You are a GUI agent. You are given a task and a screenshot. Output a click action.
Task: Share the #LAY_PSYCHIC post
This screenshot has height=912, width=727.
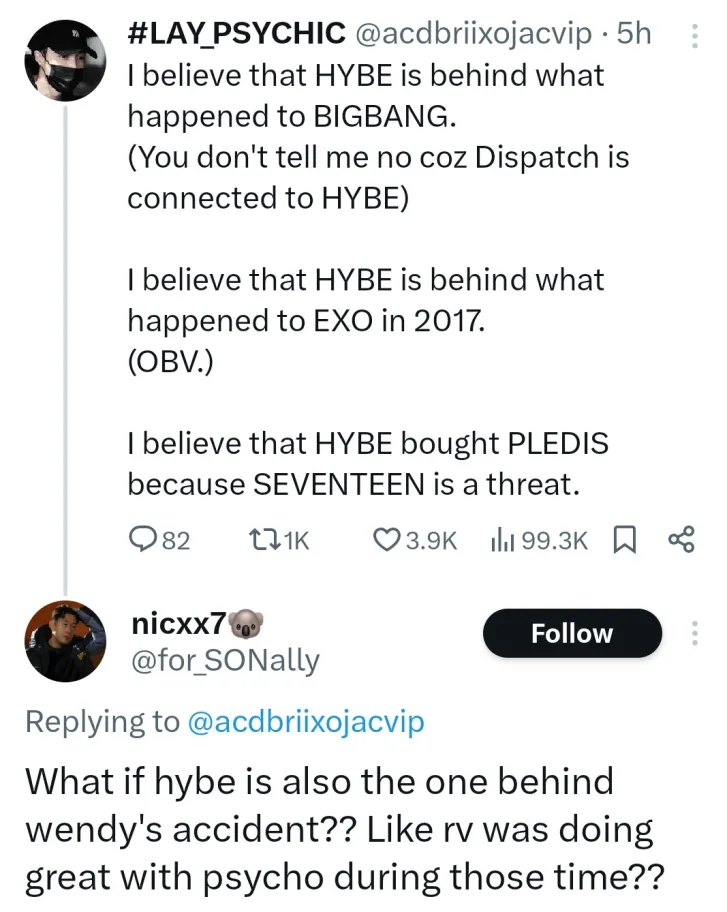[x=681, y=540]
